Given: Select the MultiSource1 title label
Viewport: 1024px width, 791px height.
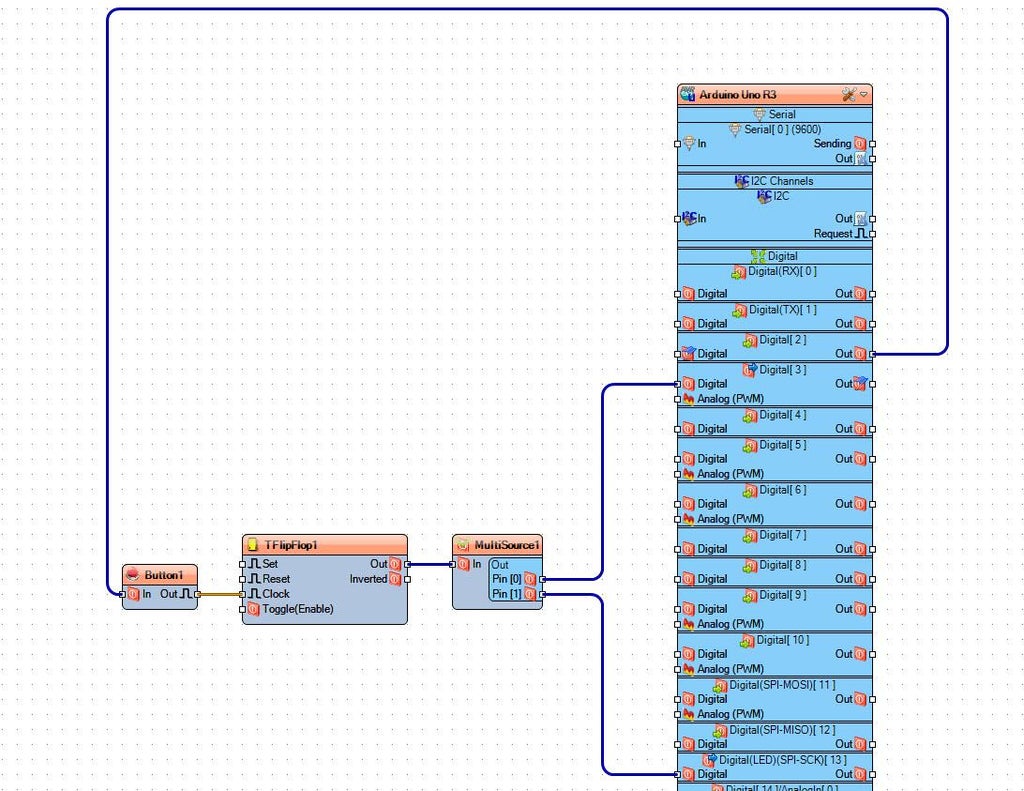Looking at the screenshot, I should point(507,545).
